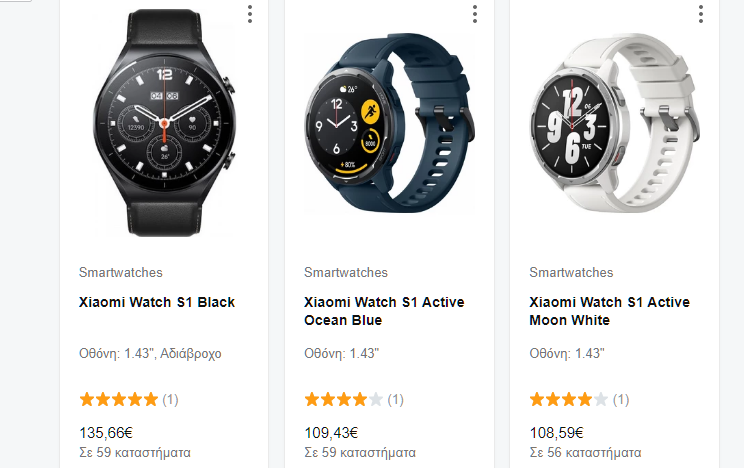This screenshot has height=468, width=744.
Task: Open options menu for Xiaomi Watch S1 Black
Action: tap(250, 14)
